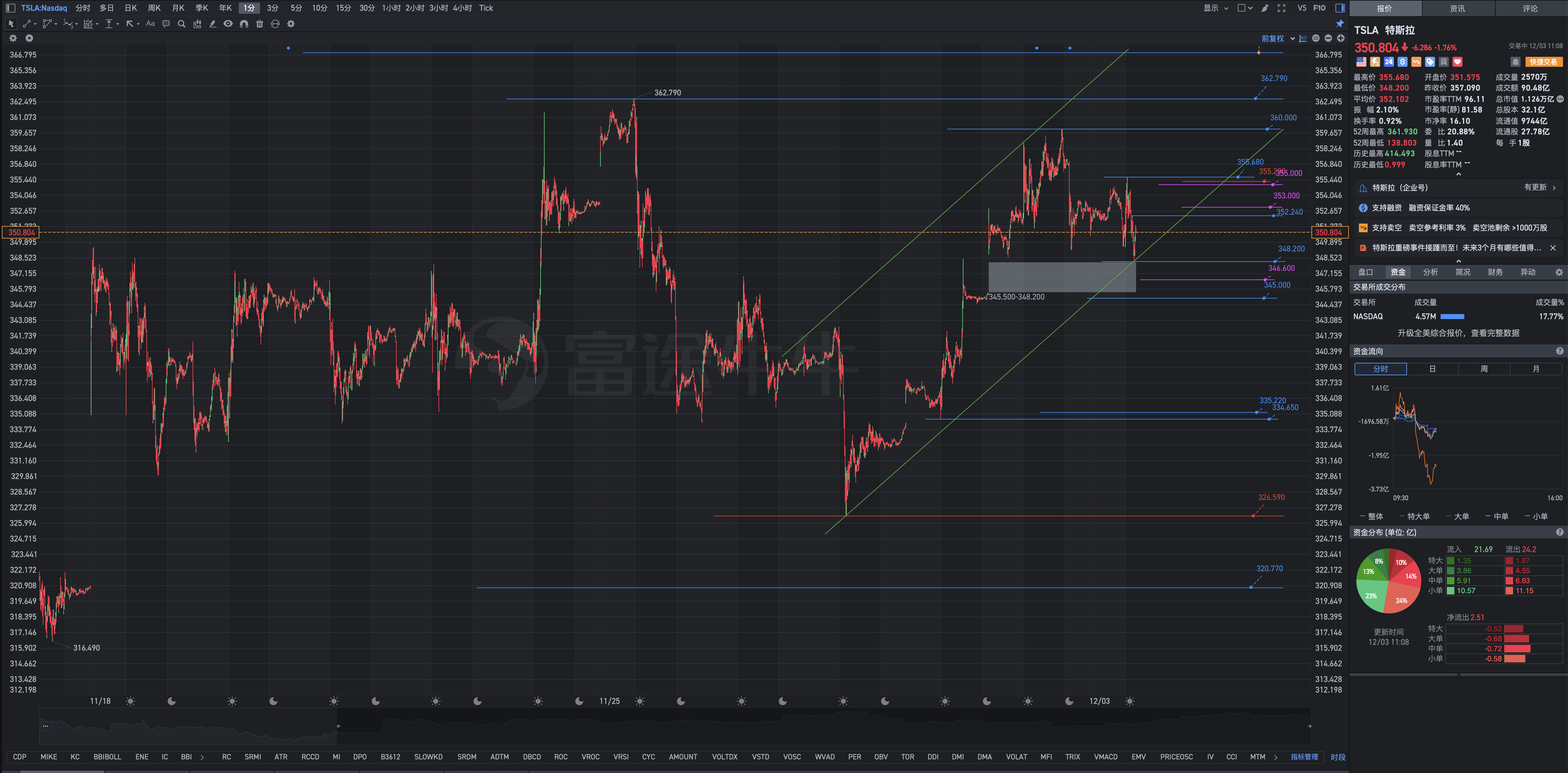Viewport: 1568px width, 773px height.
Task: Switch to 日K daily chart period
Action: [131, 8]
